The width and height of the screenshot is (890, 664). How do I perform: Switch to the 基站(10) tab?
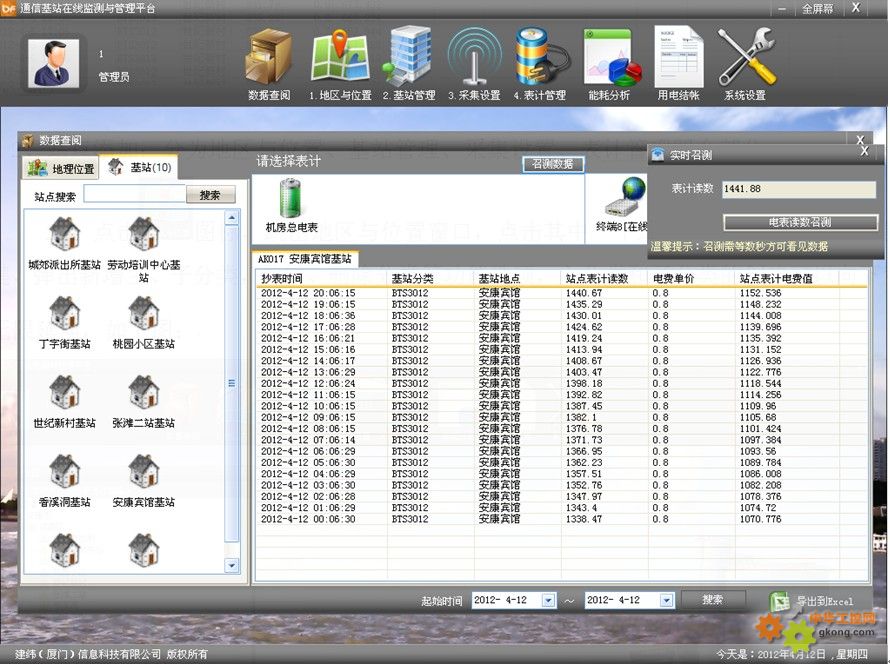coord(140,167)
